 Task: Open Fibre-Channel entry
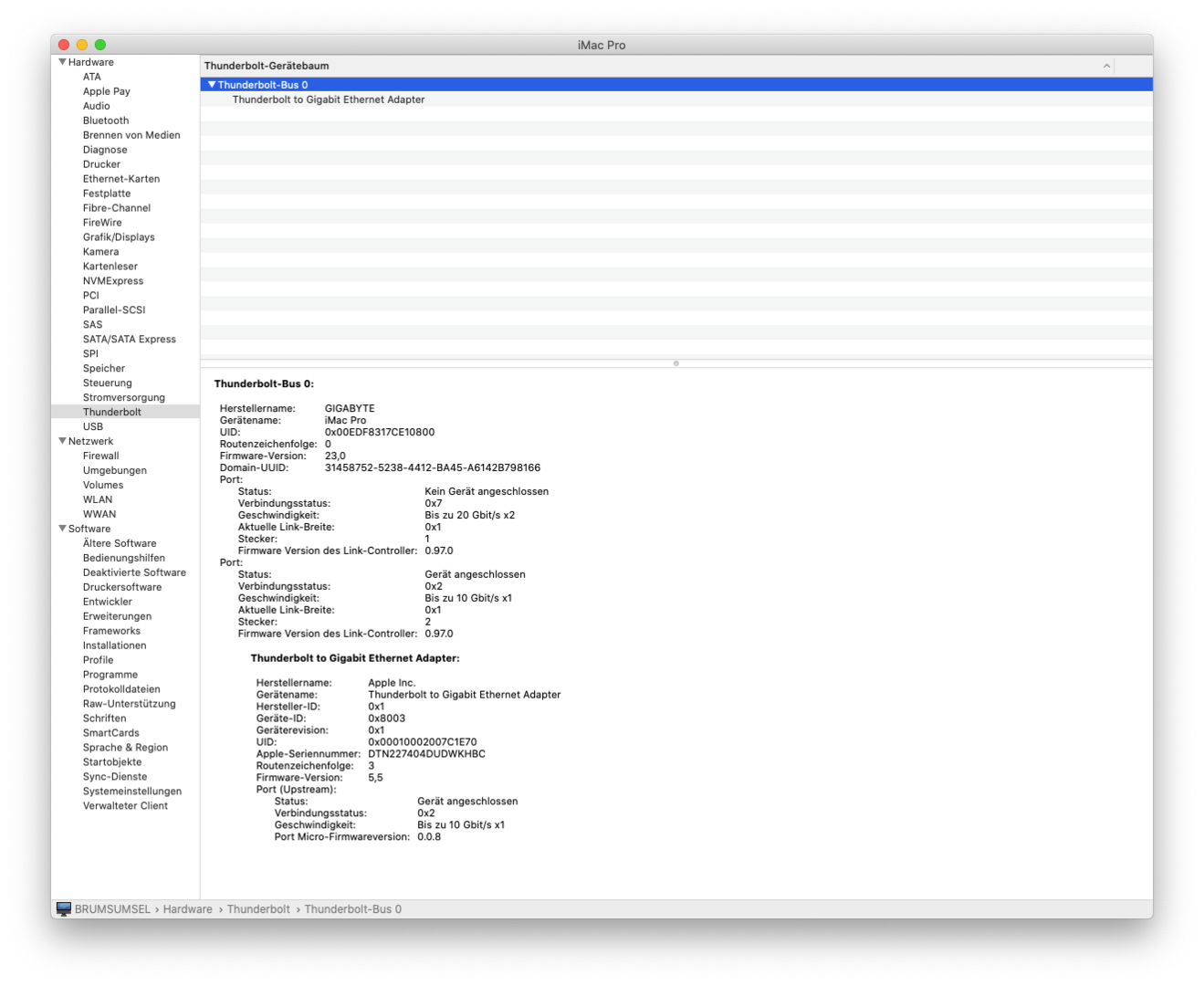click(117, 208)
